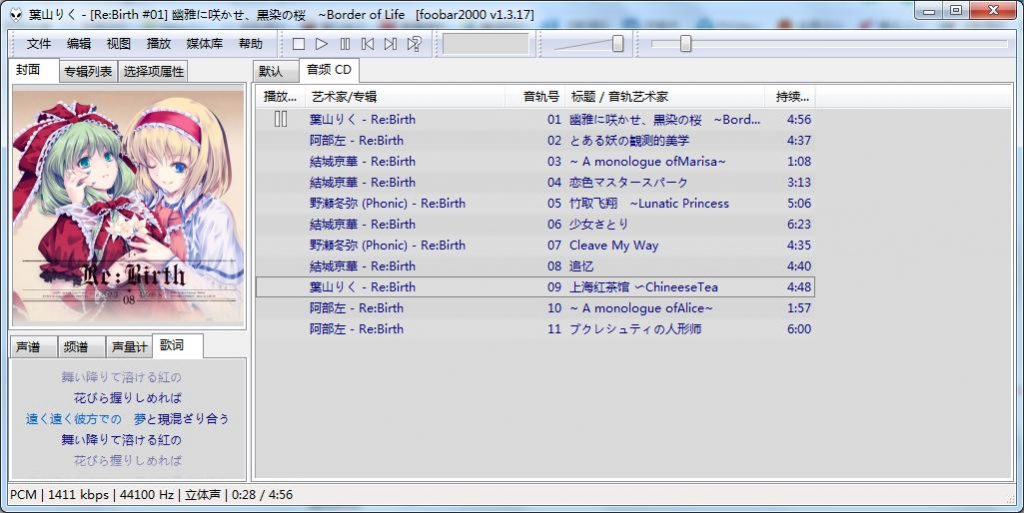Open the 帮助 menu
This screenshot has height=513, width=1024.
[x=250, y=44]
